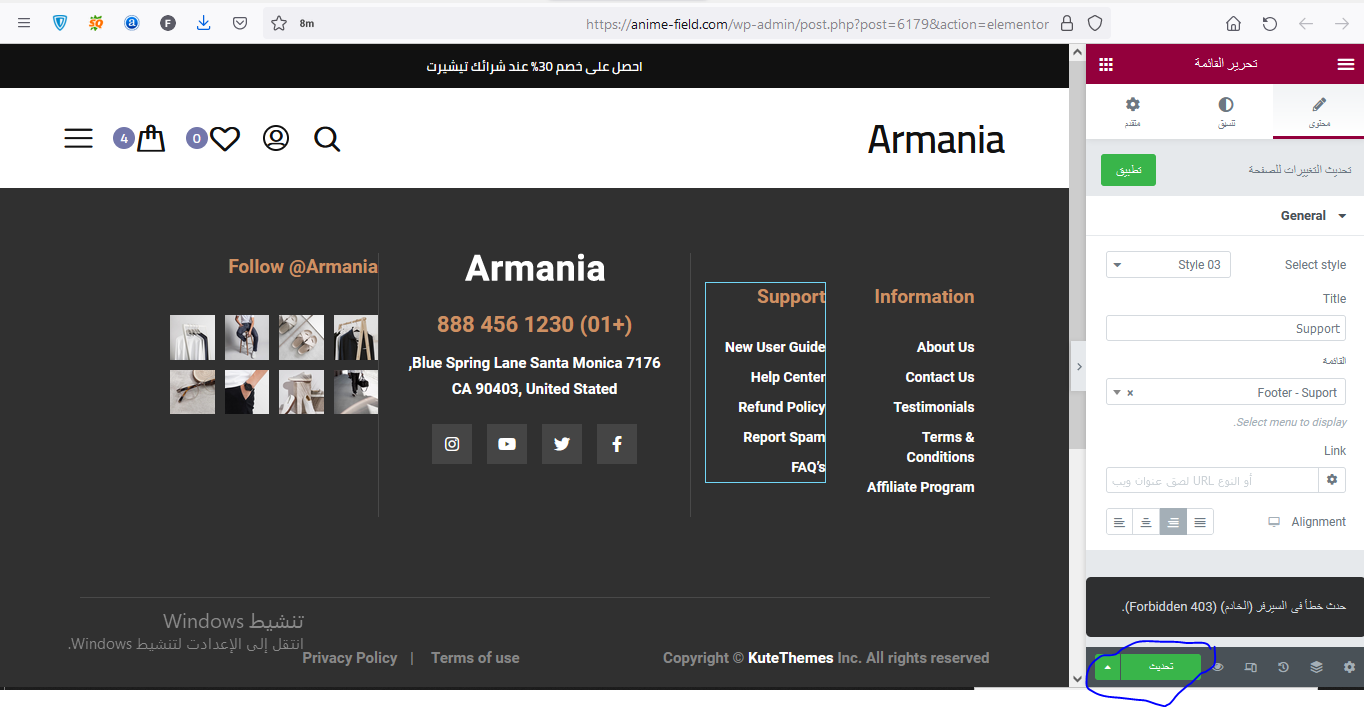Click the dark circled 'F' extension icon
Viewport: 1364px width, 707px height.
[x=168, y=23]
